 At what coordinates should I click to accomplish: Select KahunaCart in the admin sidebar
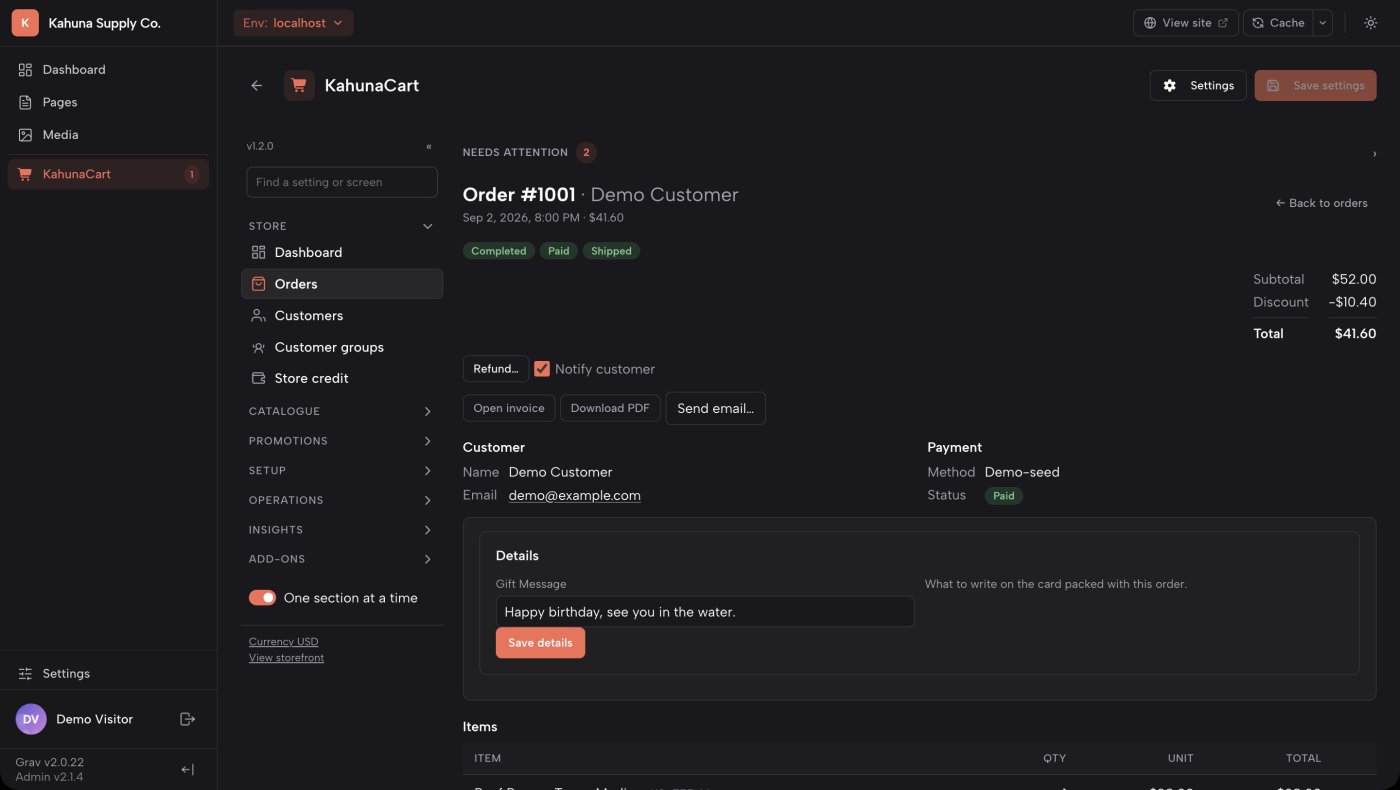pos(108,174)
